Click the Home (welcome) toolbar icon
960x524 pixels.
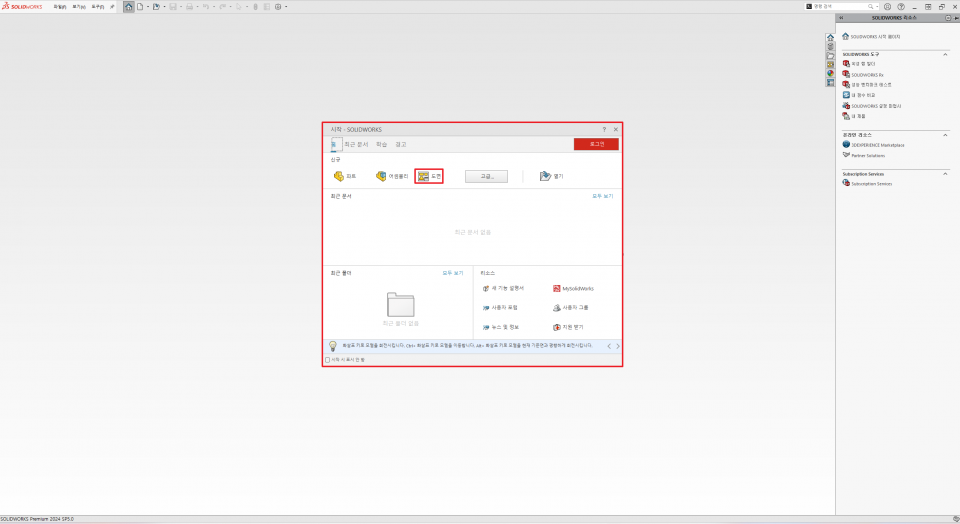[129, 7]
